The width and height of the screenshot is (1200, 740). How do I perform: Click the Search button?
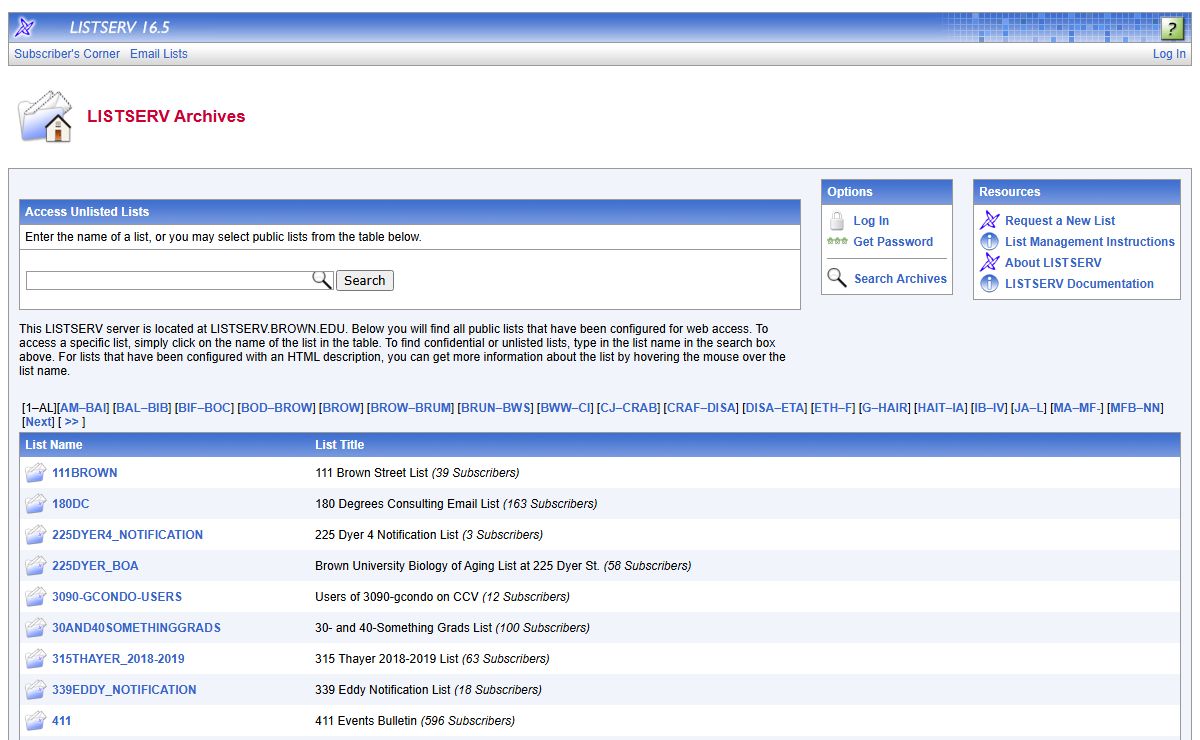click(x=365, y=281)
